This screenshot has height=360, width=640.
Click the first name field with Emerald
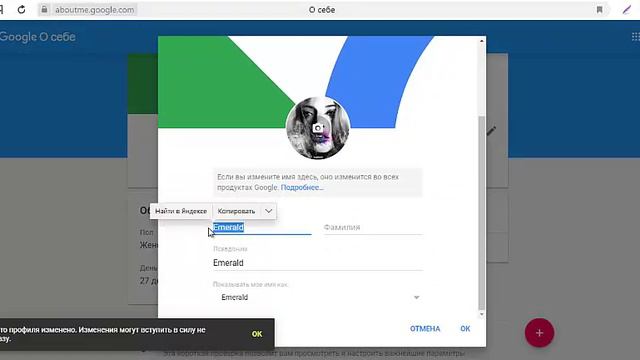click(x=262, y=227)
